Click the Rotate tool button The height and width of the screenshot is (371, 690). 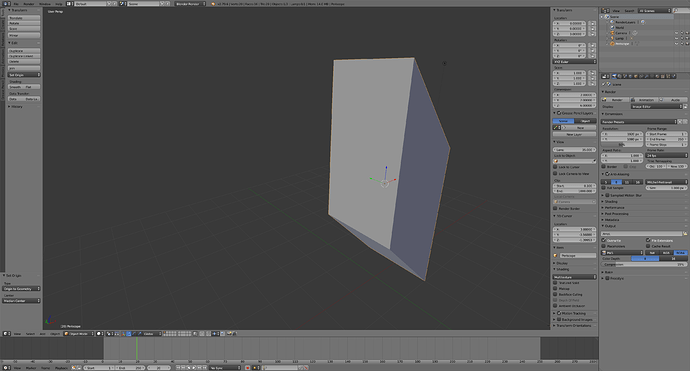coord(24,23)
